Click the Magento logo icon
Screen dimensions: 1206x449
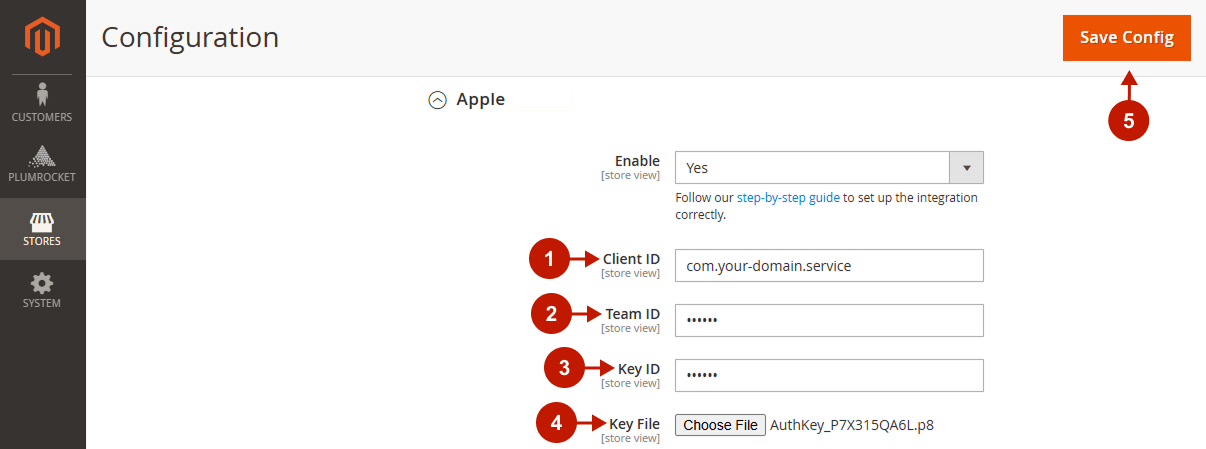click(42, 37)
